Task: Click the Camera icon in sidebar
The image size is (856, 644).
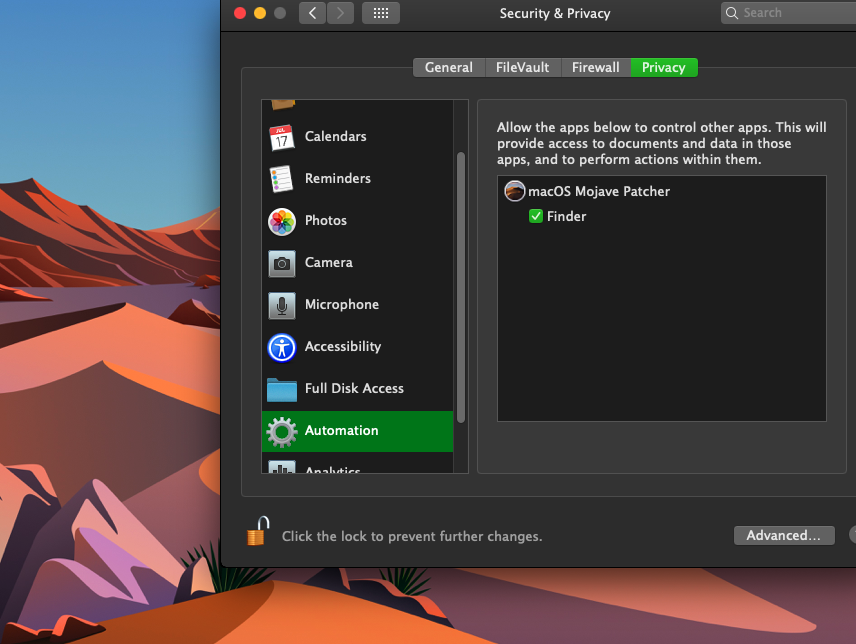Action: tap(282, 264)
